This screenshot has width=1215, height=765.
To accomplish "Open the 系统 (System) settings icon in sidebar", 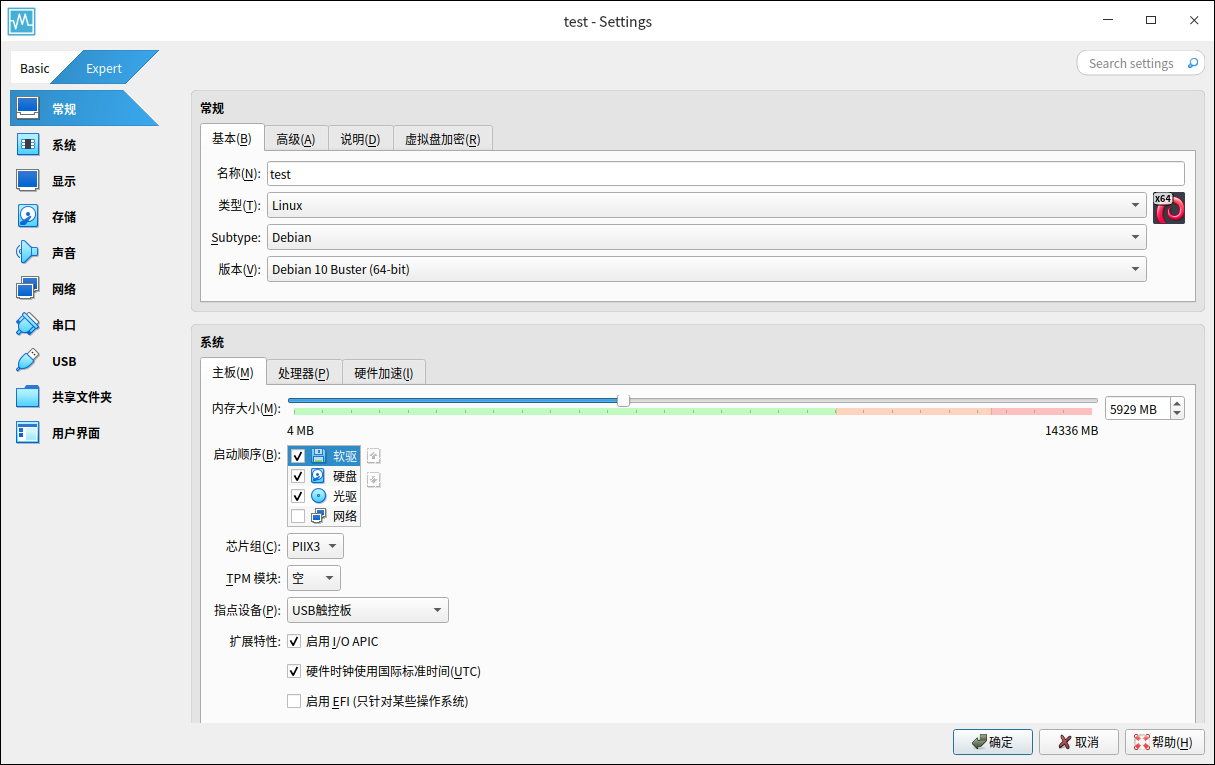I will tap(28, 145).
